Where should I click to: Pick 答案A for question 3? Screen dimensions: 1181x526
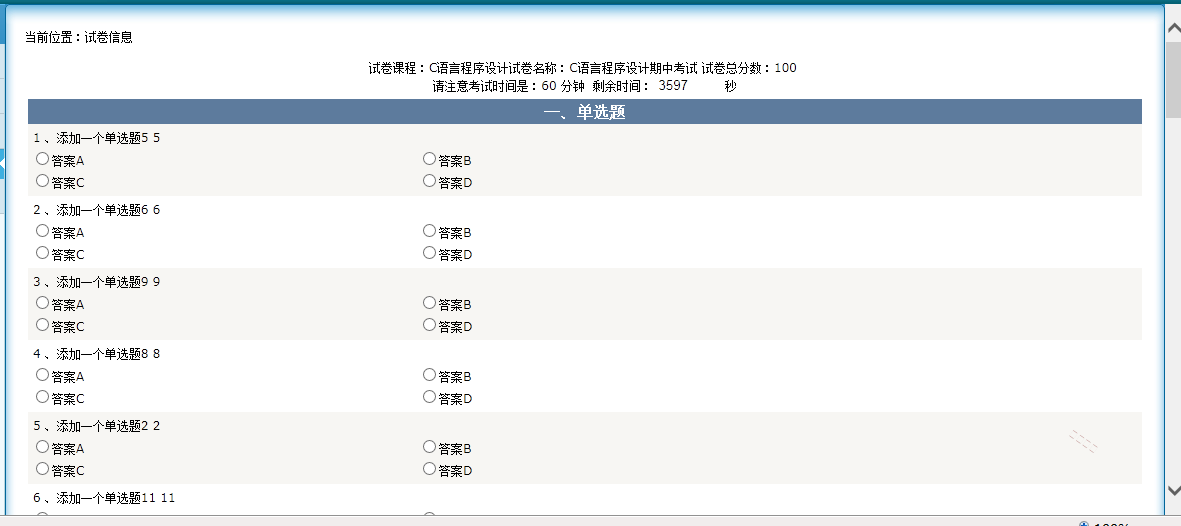[42, 302]
